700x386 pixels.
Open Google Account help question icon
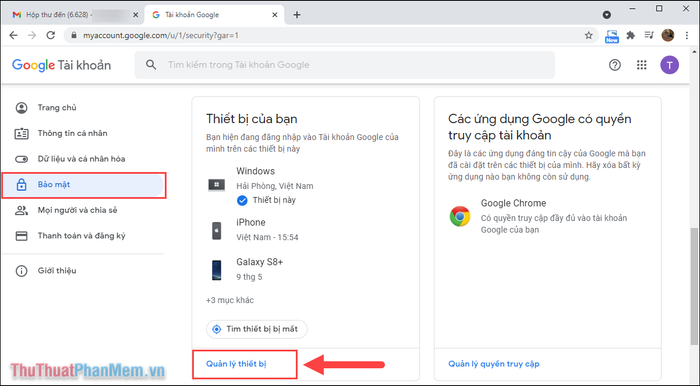coord(615,65)
